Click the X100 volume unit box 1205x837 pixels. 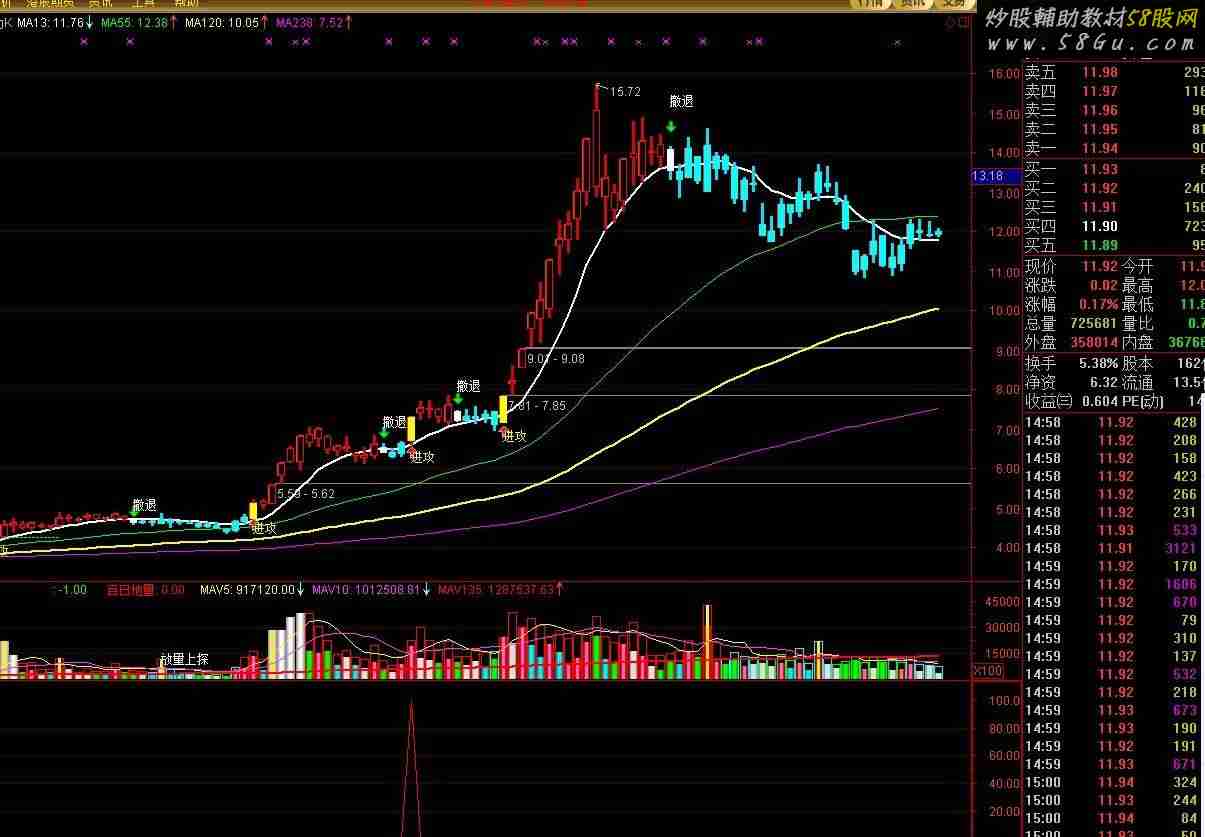(987, 670)
